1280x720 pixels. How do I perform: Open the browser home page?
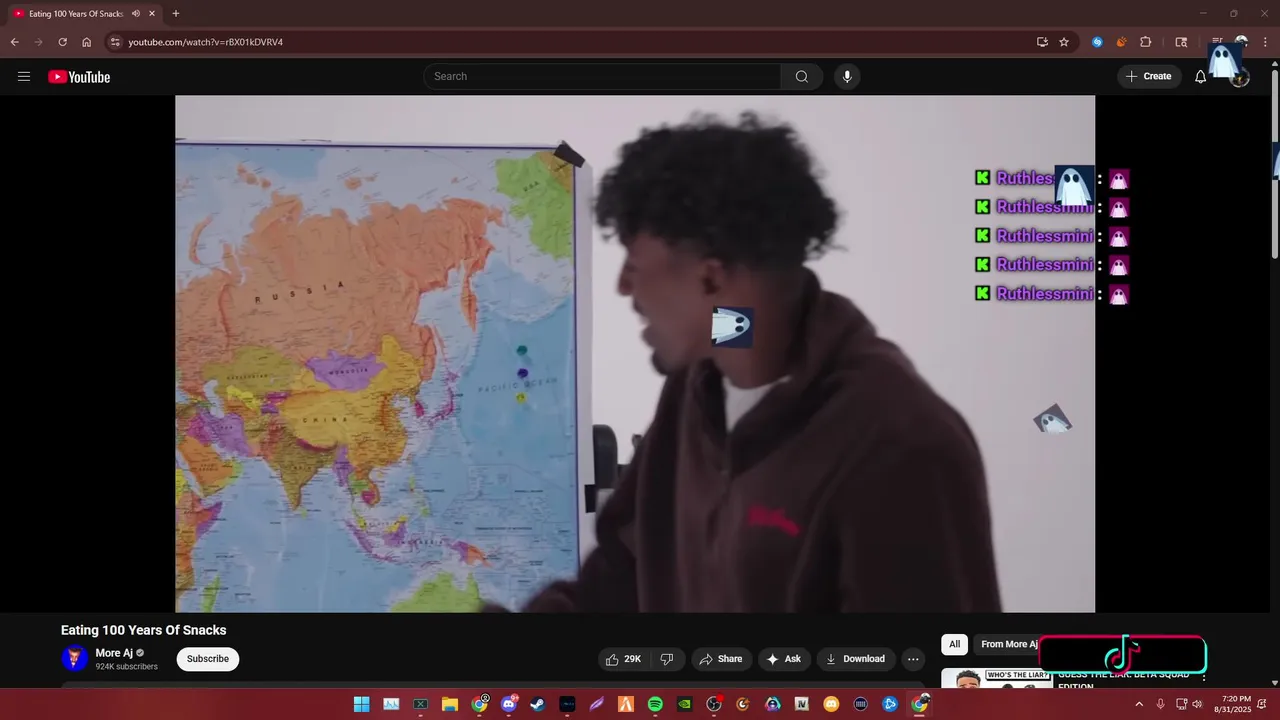(x=86, y=42)
